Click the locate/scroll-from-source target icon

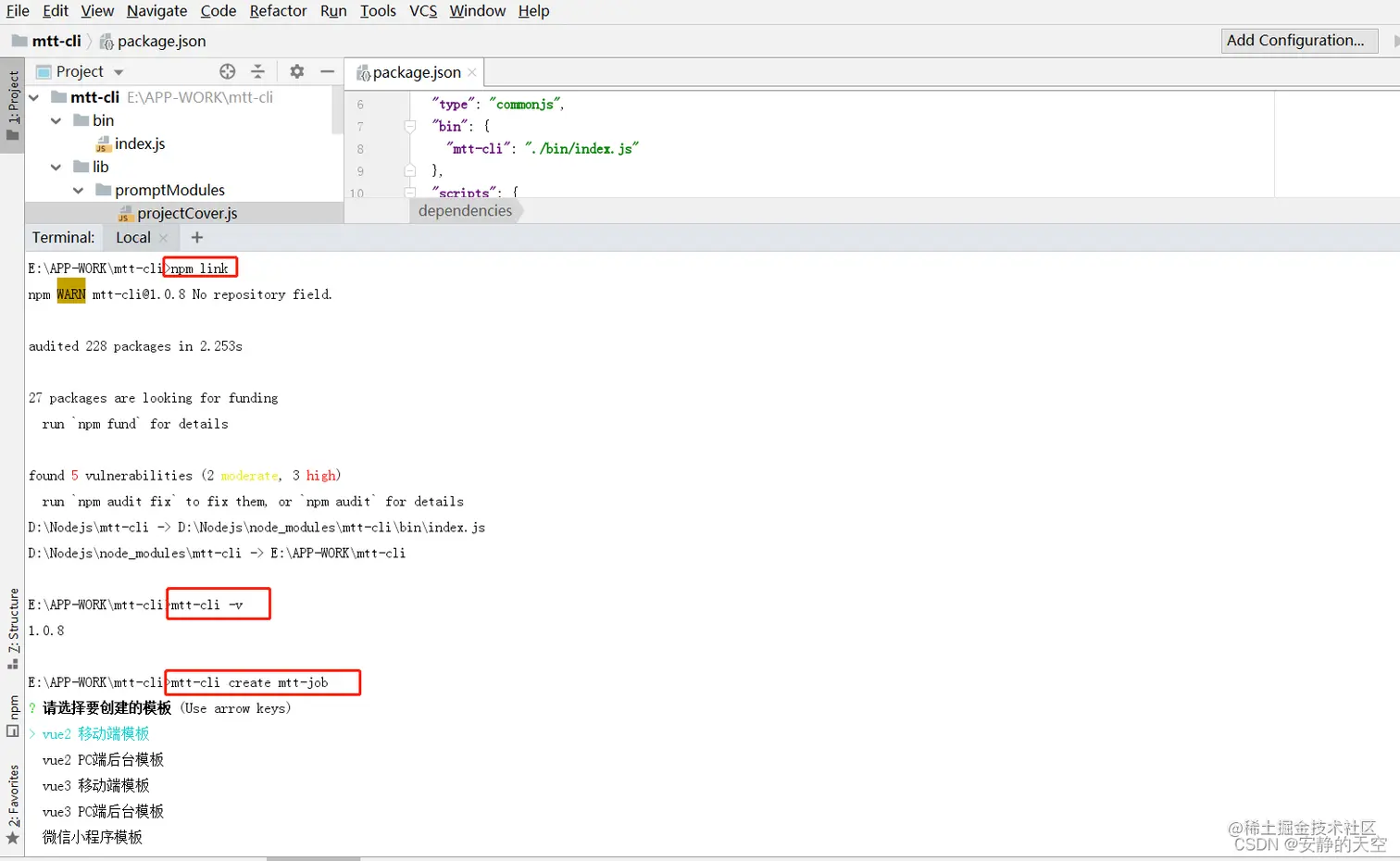click(228, 71)
